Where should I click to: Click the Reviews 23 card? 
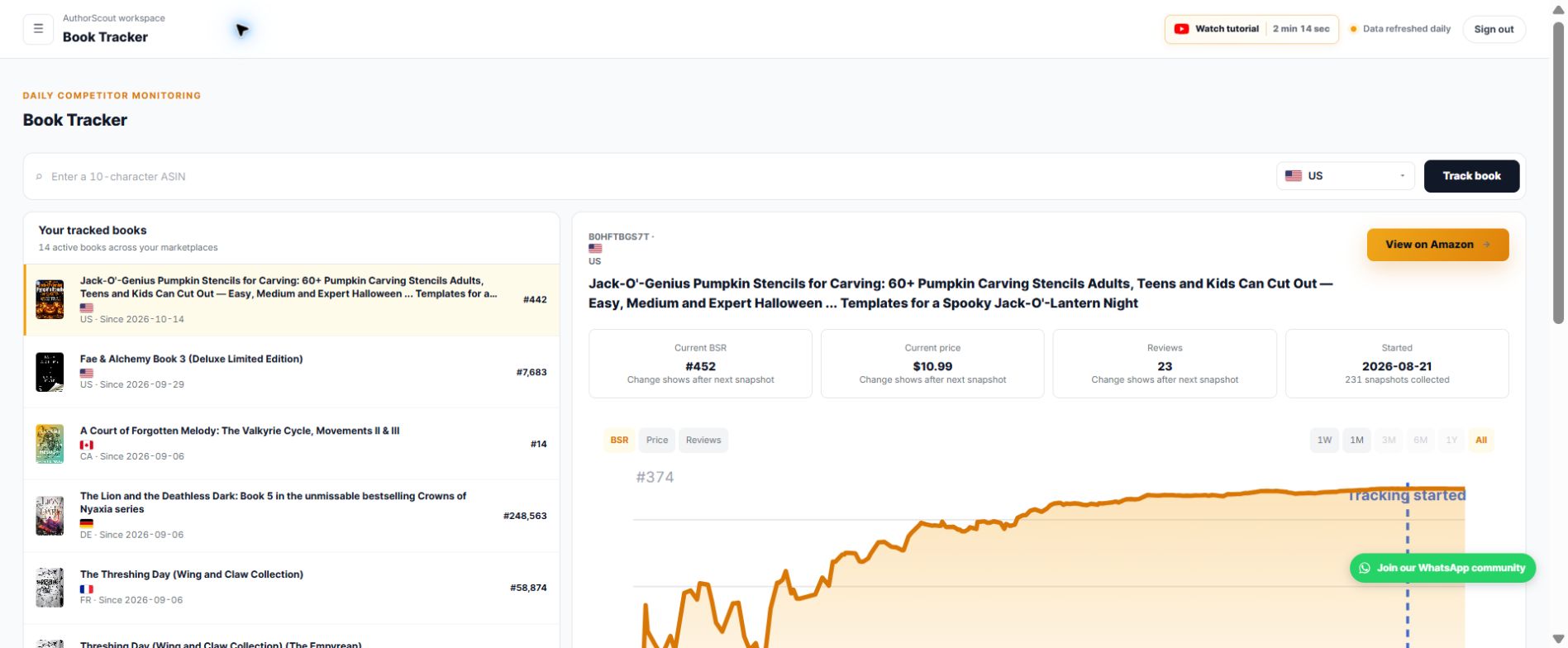(x=1165, y=364)
